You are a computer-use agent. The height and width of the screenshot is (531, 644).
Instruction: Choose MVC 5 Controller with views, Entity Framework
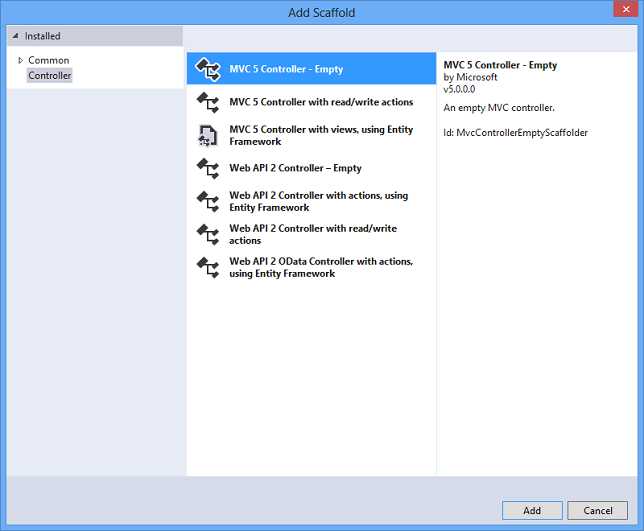(x=311, y=135)
